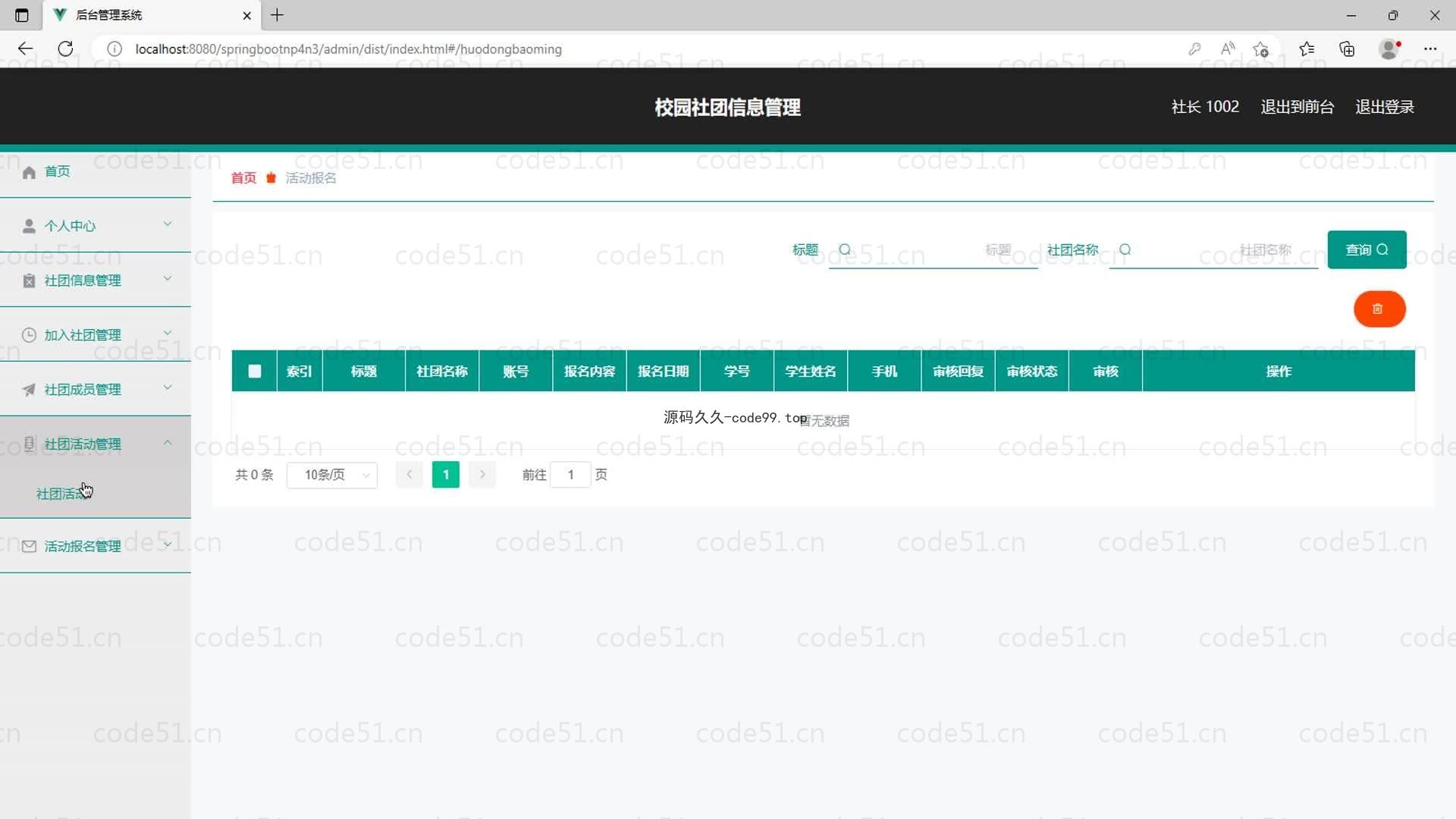This screenshot has width=1456, height=819.
Task: Click 退出登录 to log out
Action: [1385, 107]
